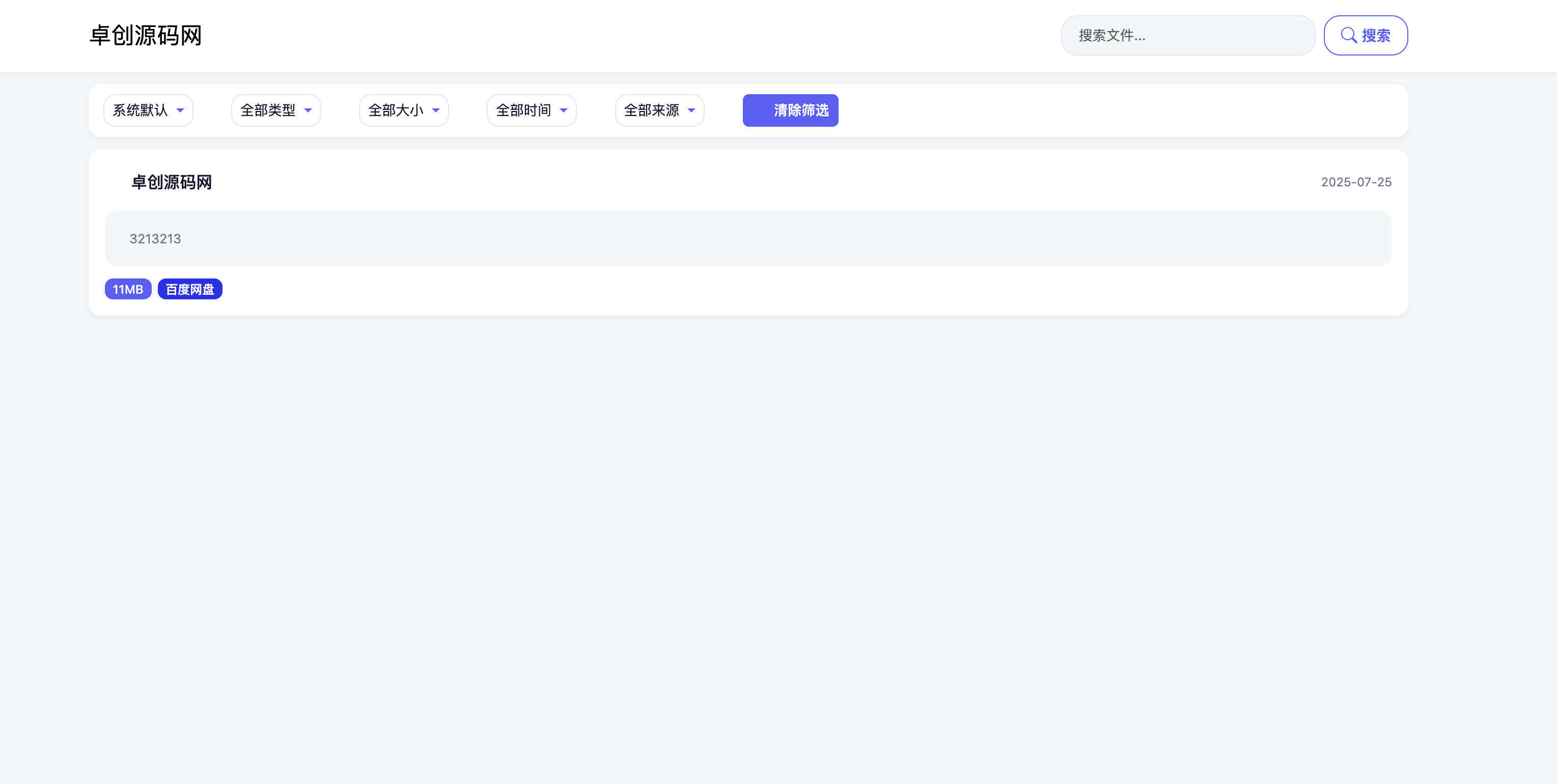The width and height of the screenshot is (1557, 784).
Task: Click the chevron on 全部大小 filter
Action: pyautogui.click(x=436, y=110)
